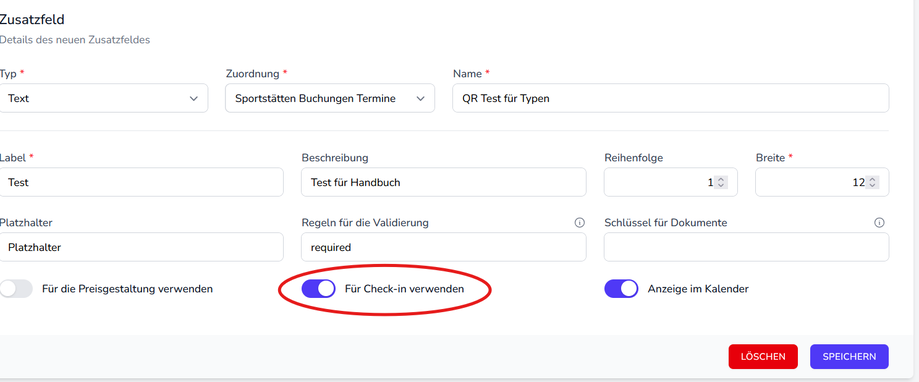Viewport: 919px width, 382px height.
Task: Open Zuordnung dropdown Sportstätten Buchungen Termine
Action: coord(330,98)
